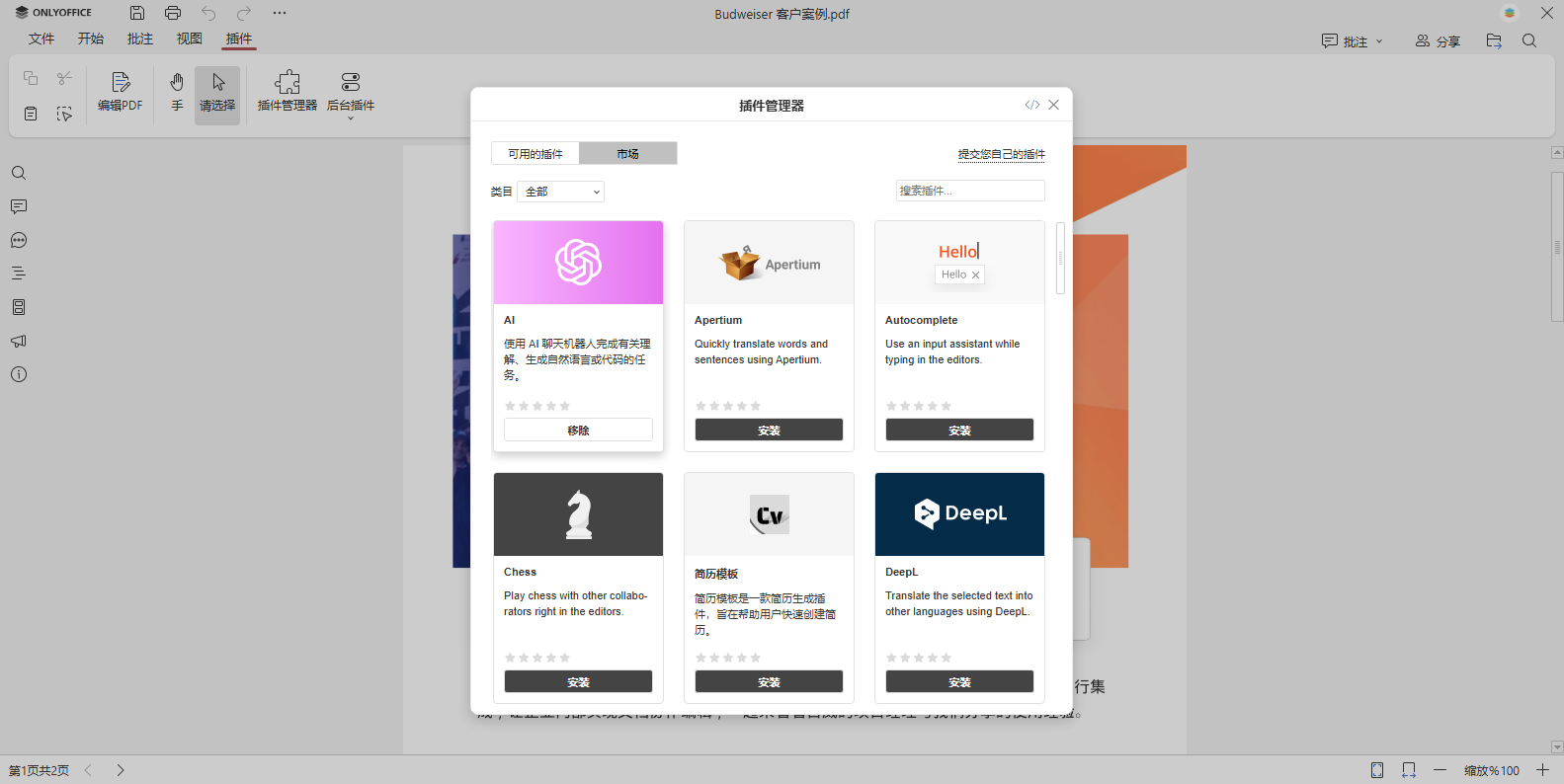1564x784 pixels.
Task: Activate the 手 hand tool
Action: pyautogui.click(x=177, y=92)
